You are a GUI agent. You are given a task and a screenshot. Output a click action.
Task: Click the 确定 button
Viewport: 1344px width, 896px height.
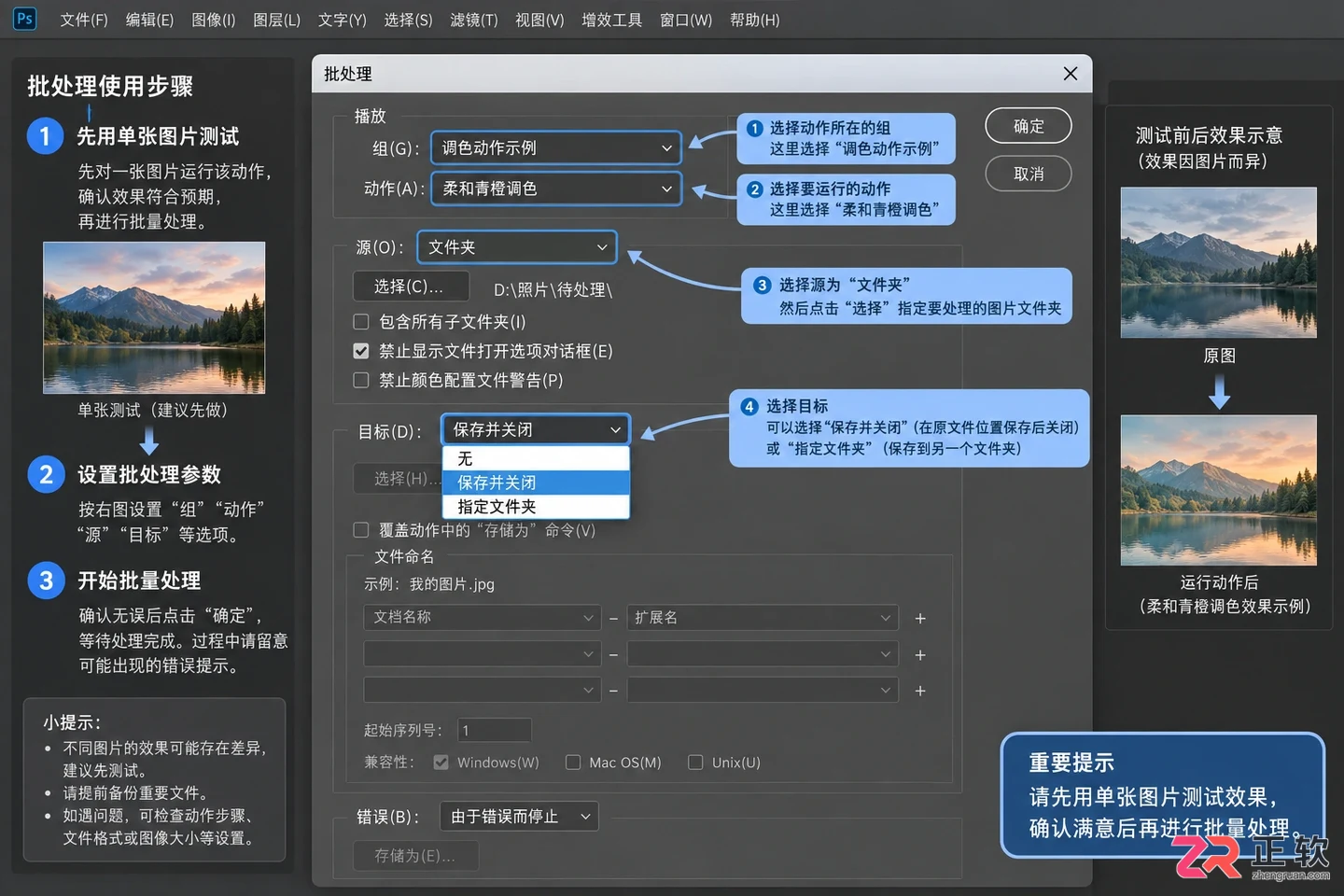1029,126
